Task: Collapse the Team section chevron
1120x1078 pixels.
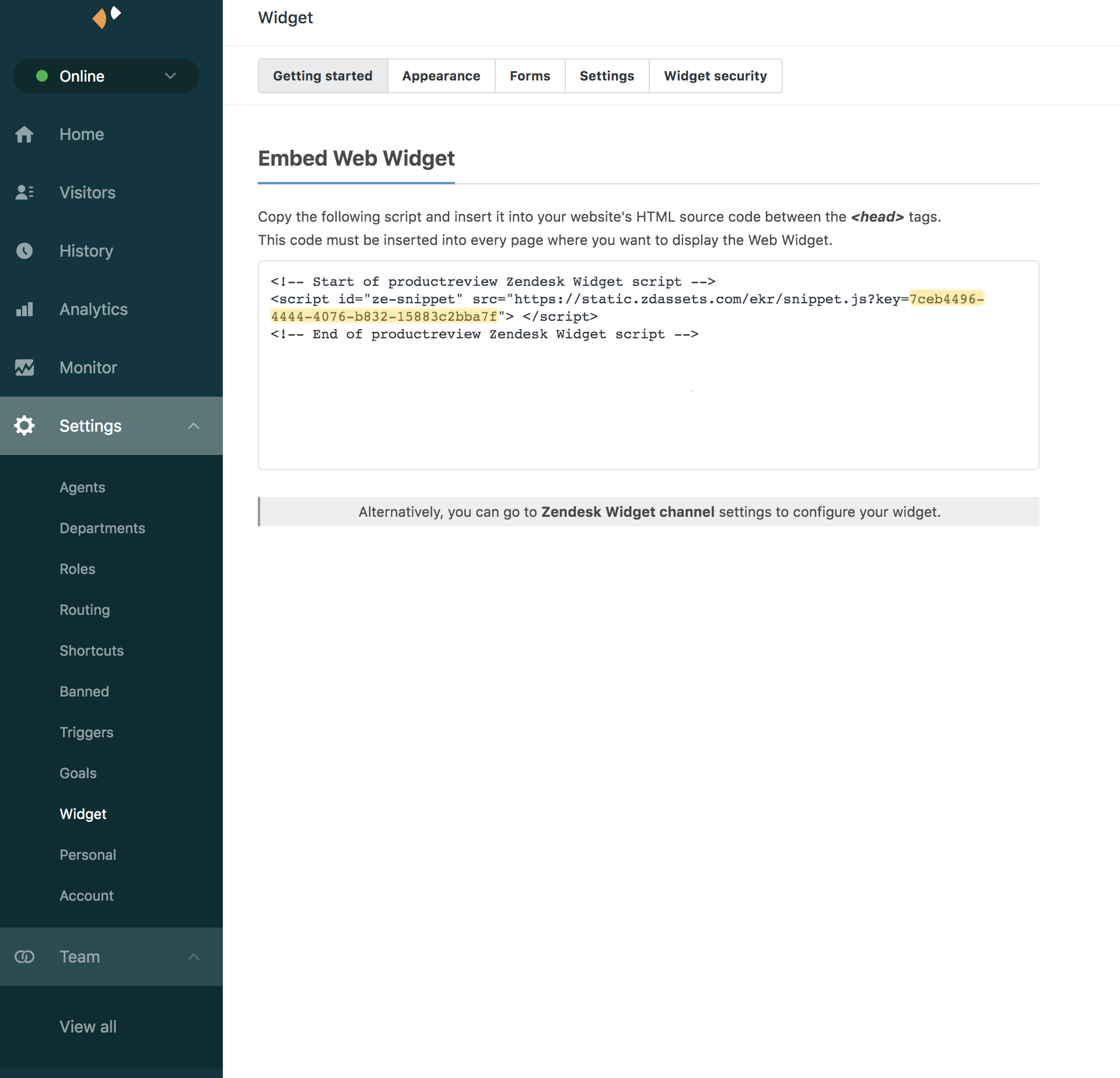Action: (194, 957)
